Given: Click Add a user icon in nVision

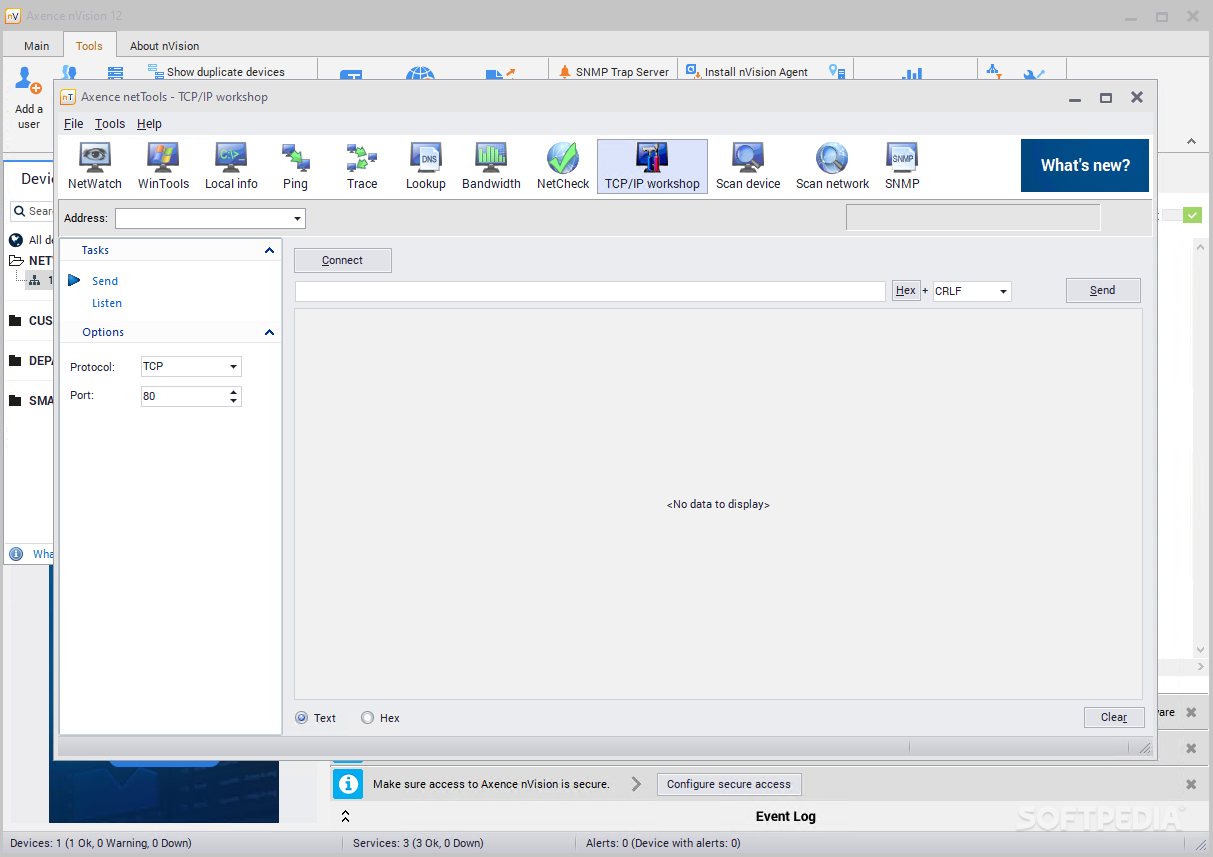Looking at the screenshot, I should [28, 80].
